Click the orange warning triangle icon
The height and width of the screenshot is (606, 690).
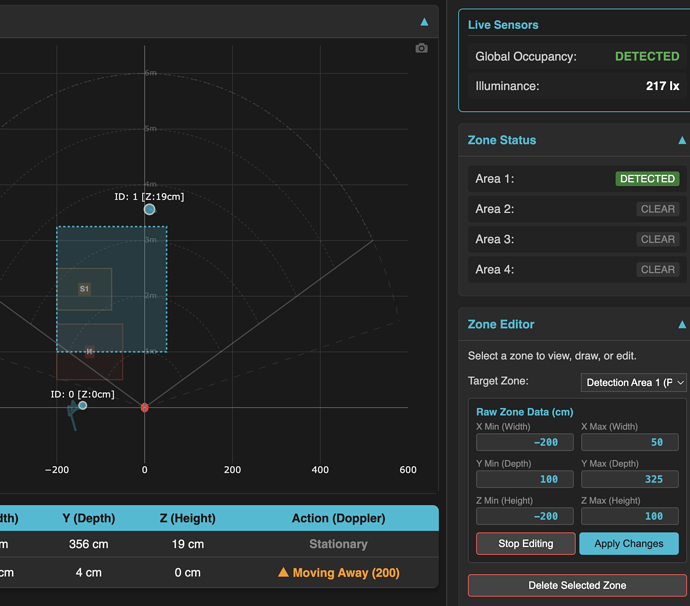coord(283,572)
